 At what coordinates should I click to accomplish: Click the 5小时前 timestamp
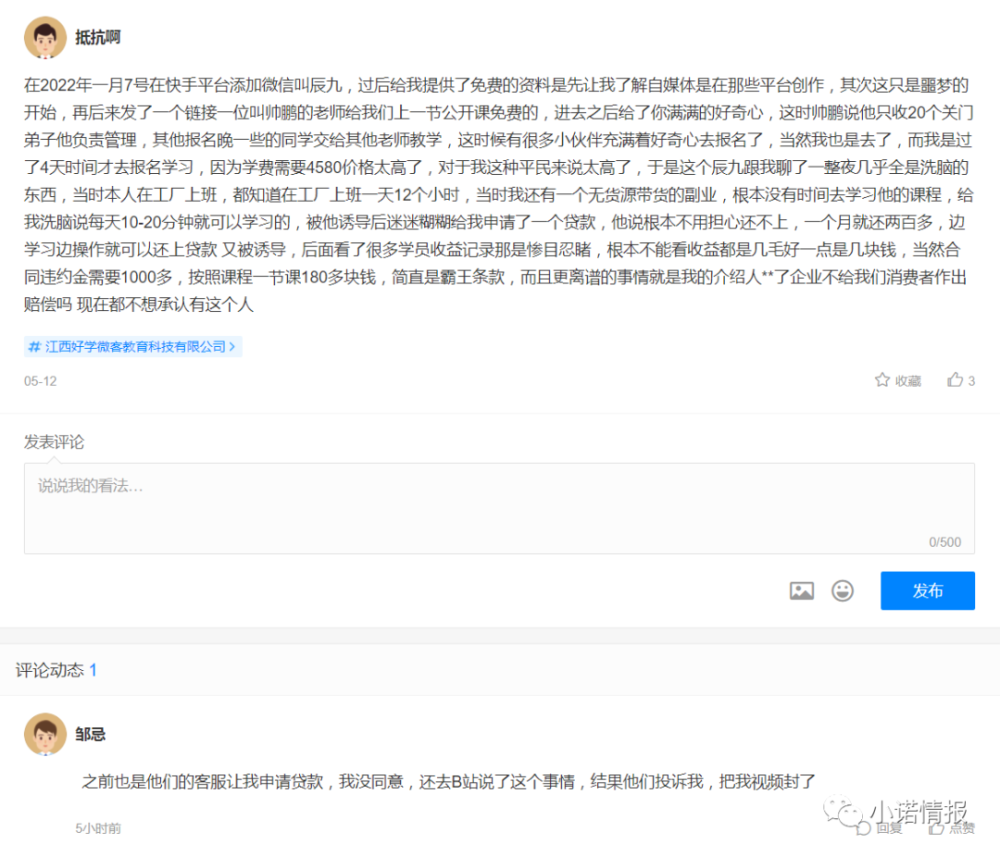tap(98, 828)
